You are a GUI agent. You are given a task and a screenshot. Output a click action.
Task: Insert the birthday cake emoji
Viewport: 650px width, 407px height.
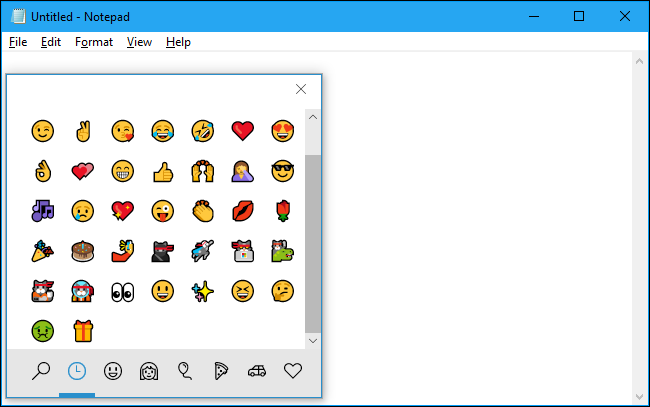click(83, 251)
